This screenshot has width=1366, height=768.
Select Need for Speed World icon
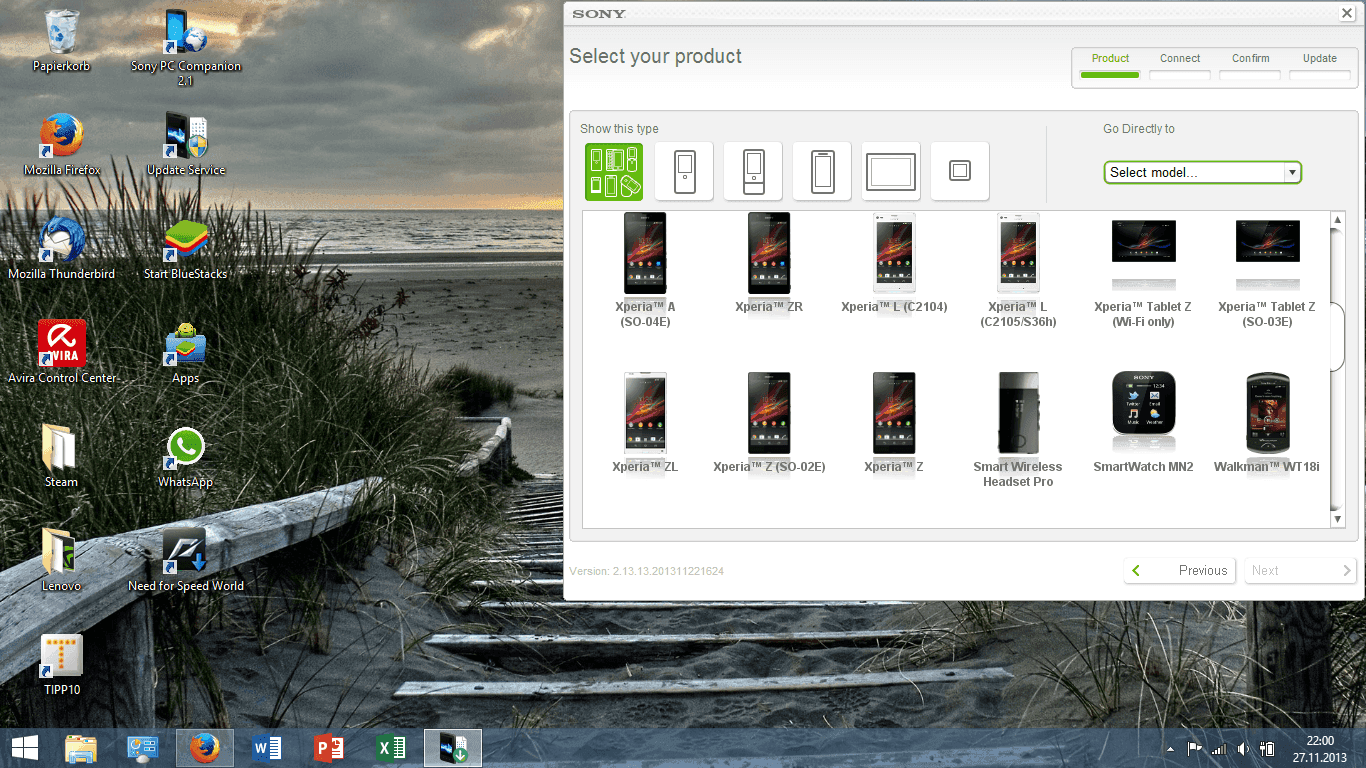[186, 561]
